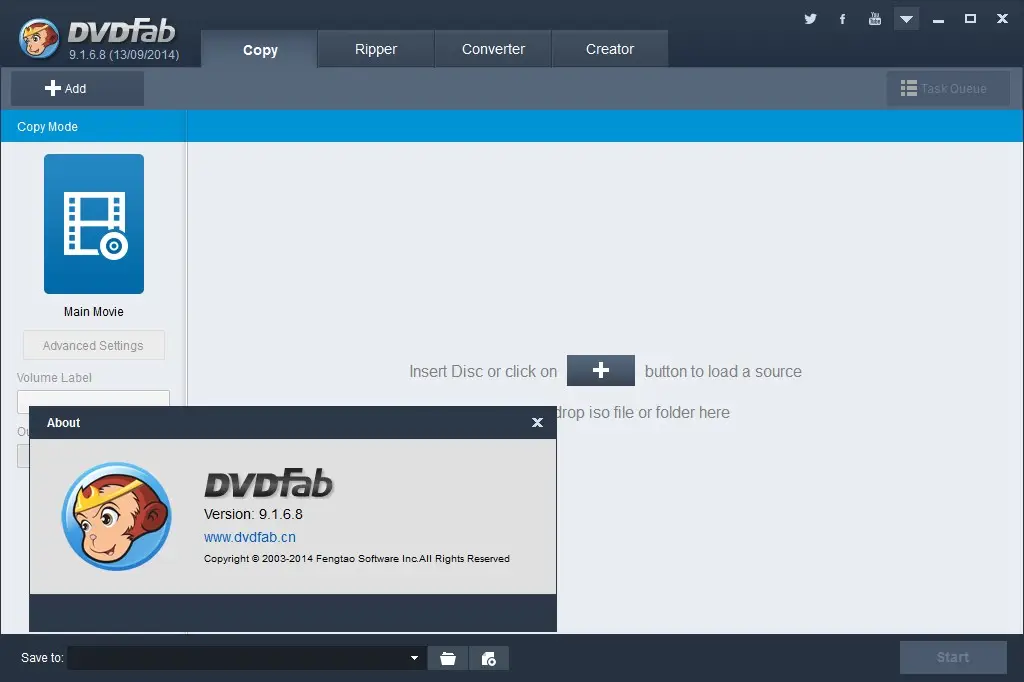Click version 9.1.6.8 (13/09/2014) under logo
The height and width of the screenshot is (682, 1024).
[x=124, y=55]
